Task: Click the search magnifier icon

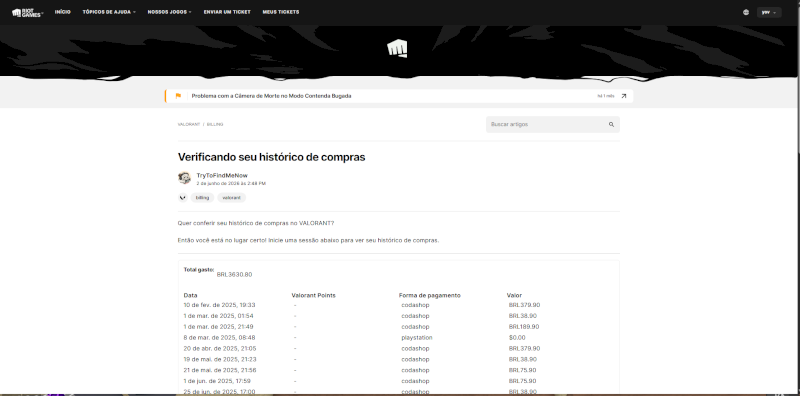Action: coord(611,125)
